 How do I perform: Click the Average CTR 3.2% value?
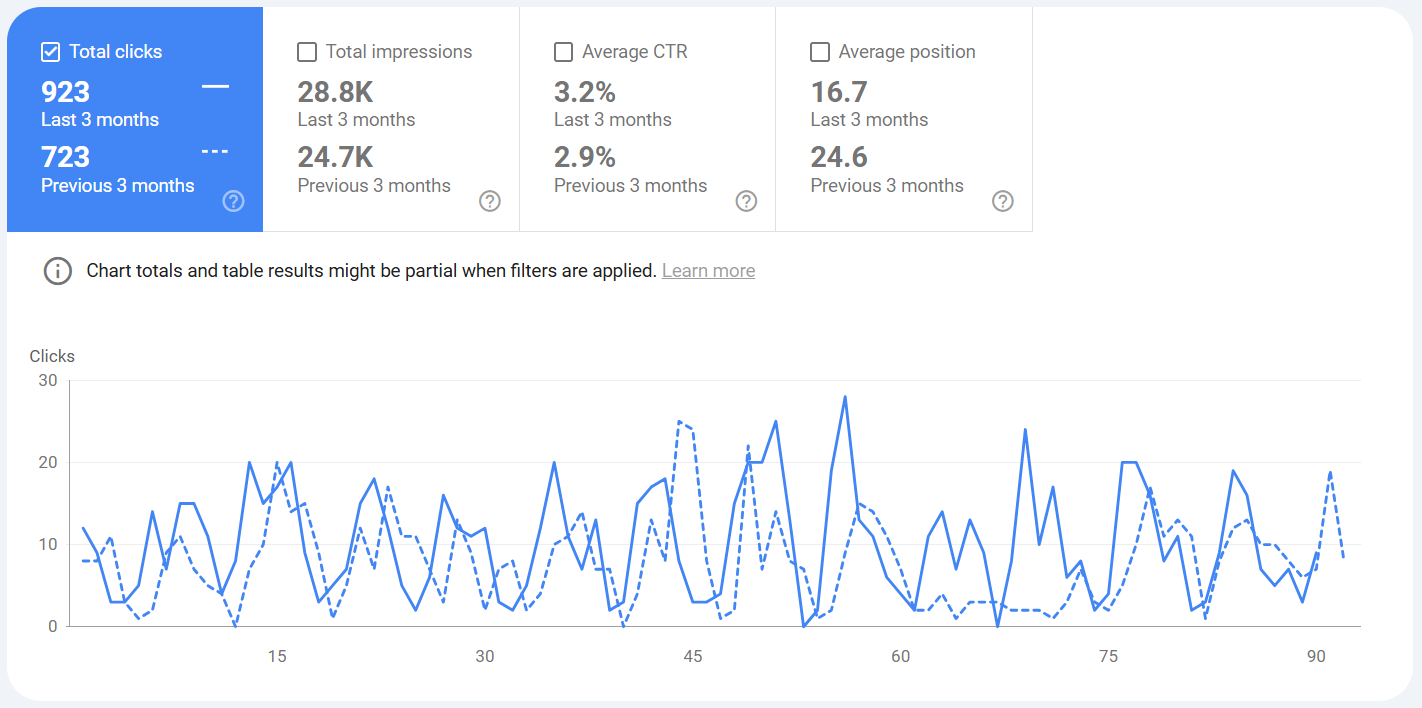point(585,92)
